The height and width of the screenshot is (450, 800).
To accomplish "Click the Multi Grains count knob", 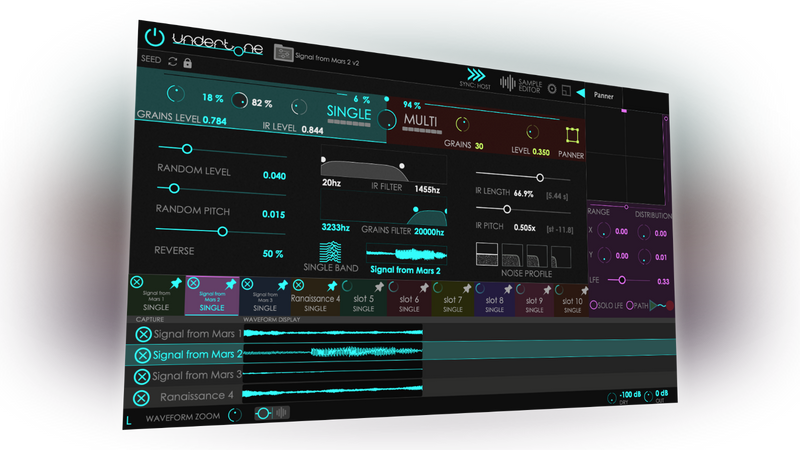I will pyautogui.click(x=462, y=124).
